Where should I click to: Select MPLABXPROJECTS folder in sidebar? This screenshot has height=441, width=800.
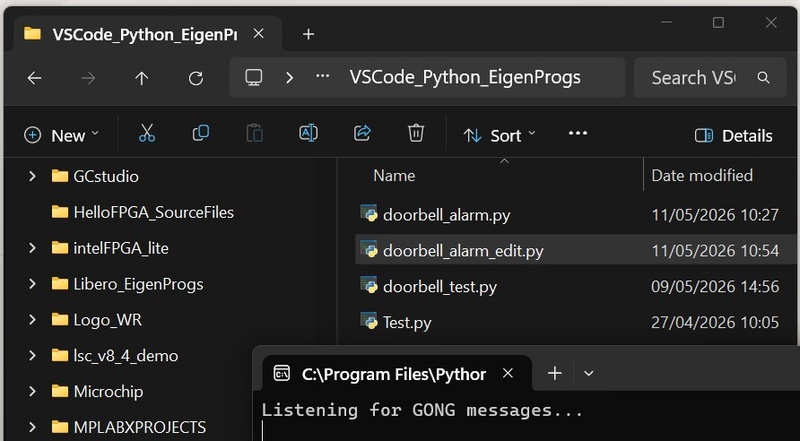(x=129, y=427)
